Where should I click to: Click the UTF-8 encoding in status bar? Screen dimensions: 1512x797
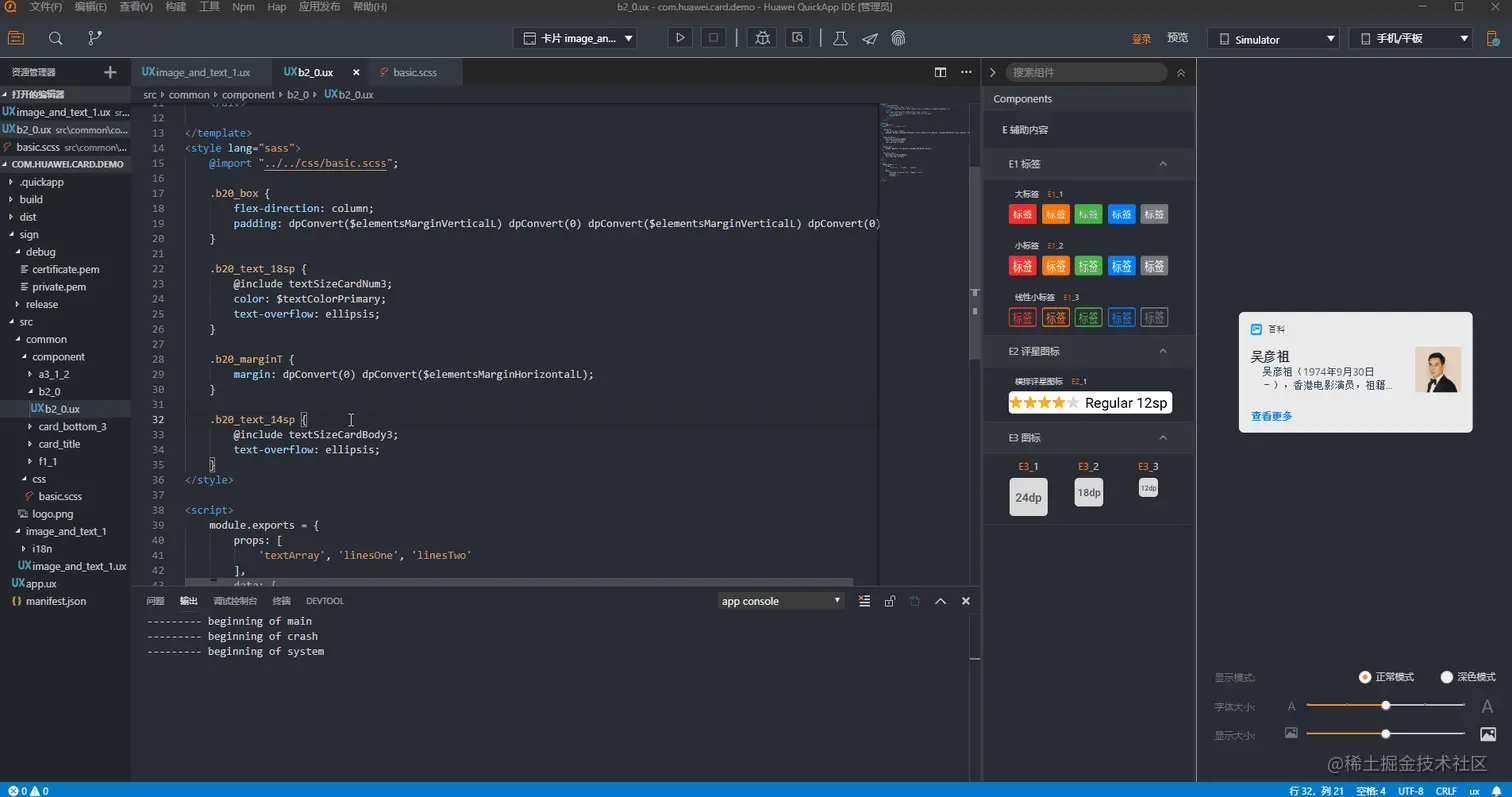(x=1411, y=790)
